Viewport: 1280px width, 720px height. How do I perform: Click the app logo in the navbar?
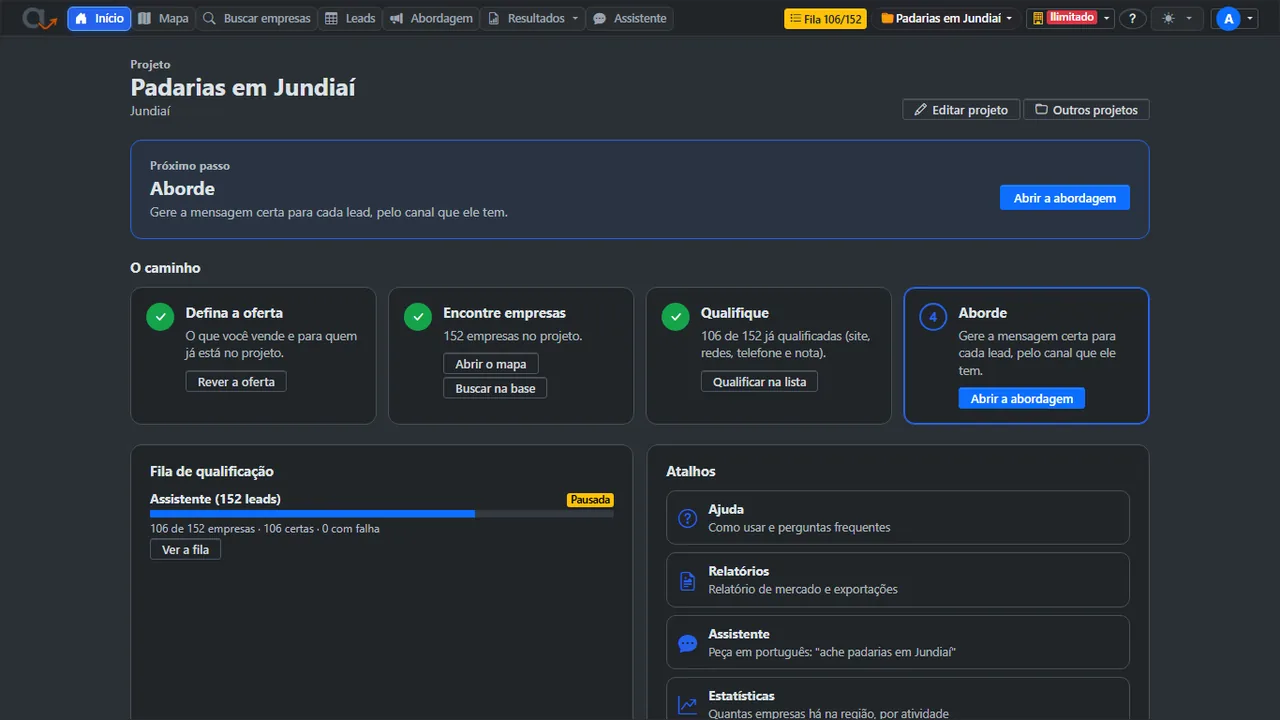point(40,18)
